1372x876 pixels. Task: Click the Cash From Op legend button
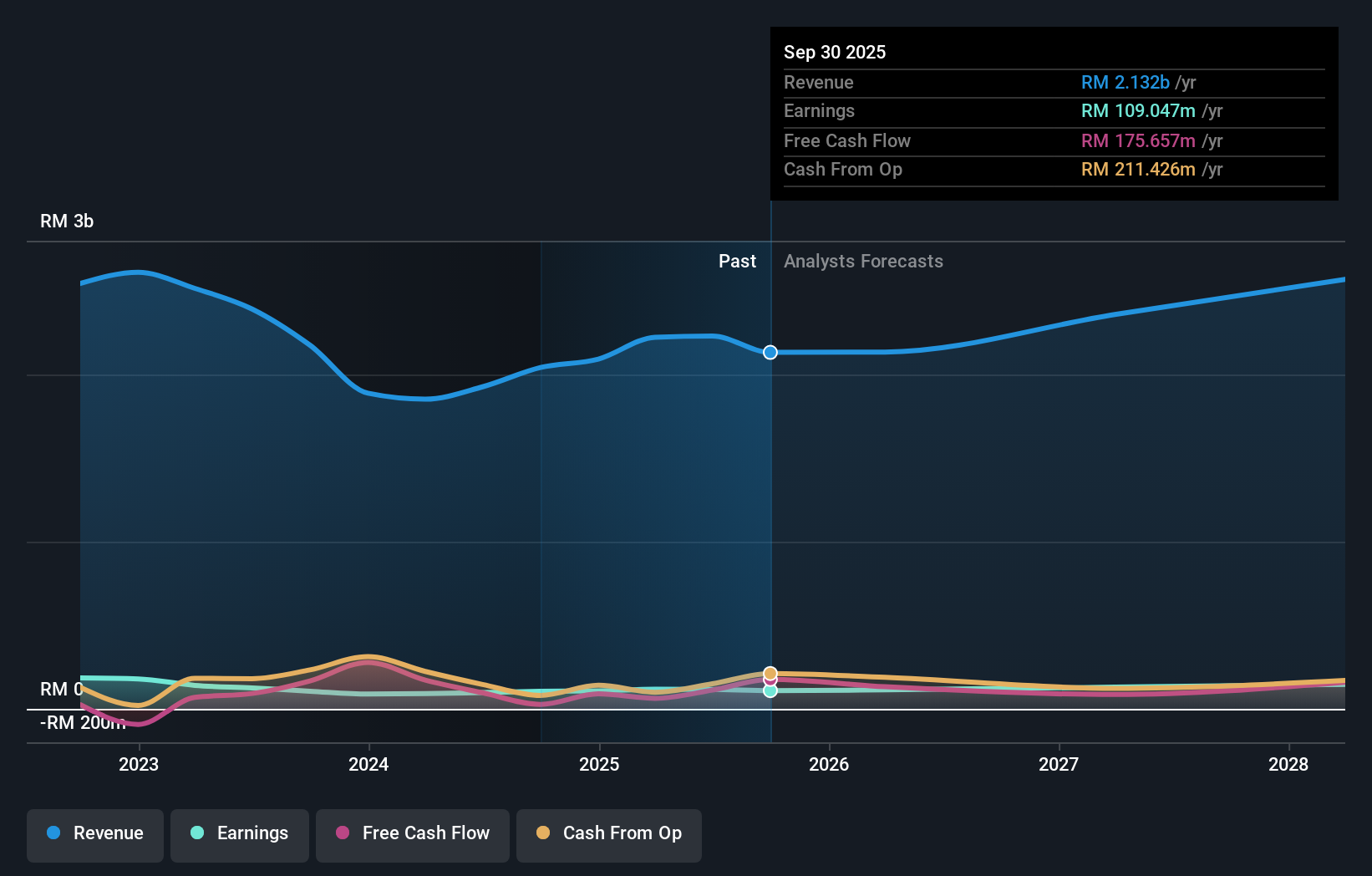click(x=609, y=835)
